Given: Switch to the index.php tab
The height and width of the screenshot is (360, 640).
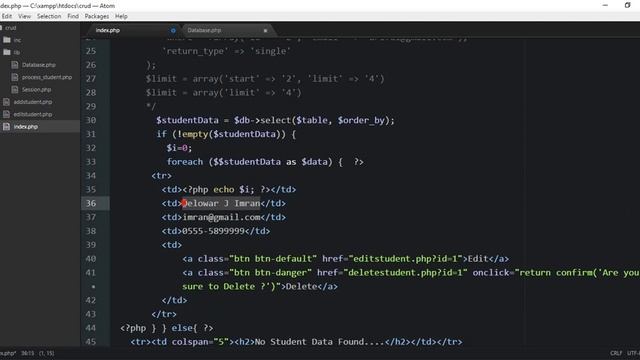Looking at the screenshot, I should [x=108, y=30].
